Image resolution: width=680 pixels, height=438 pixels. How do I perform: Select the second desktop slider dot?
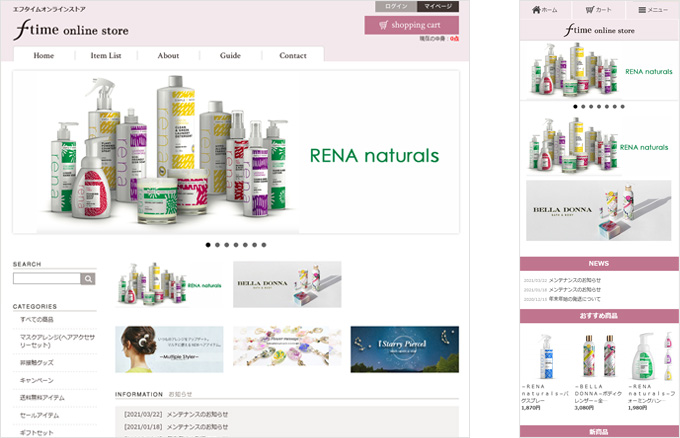click(217, 245)
